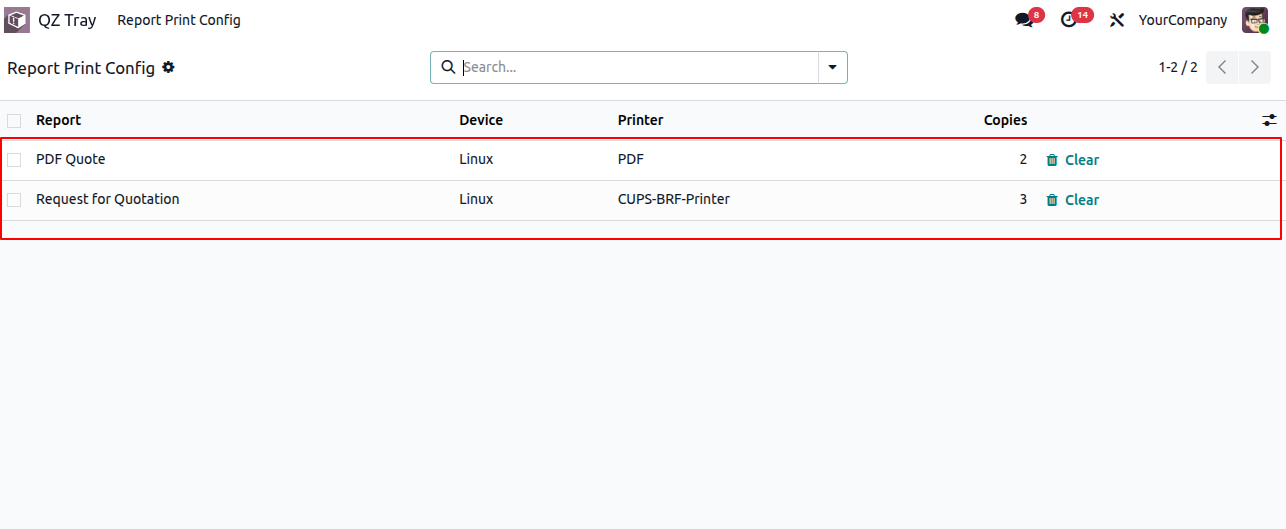Open optional columns adjust icon

1269,120
